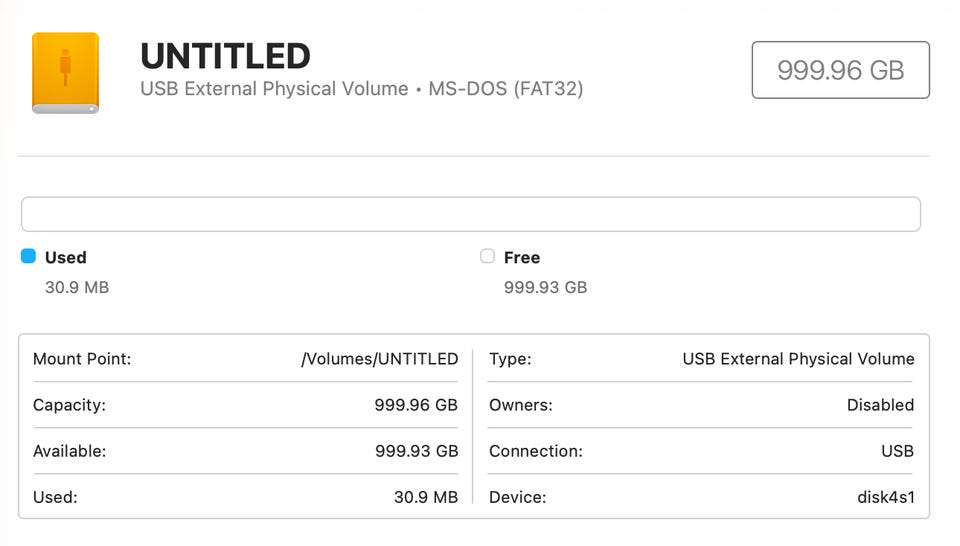Screen dimensions: 960x546
Task: Select the UNTITLED volume name heading
Action: point(225,55)
